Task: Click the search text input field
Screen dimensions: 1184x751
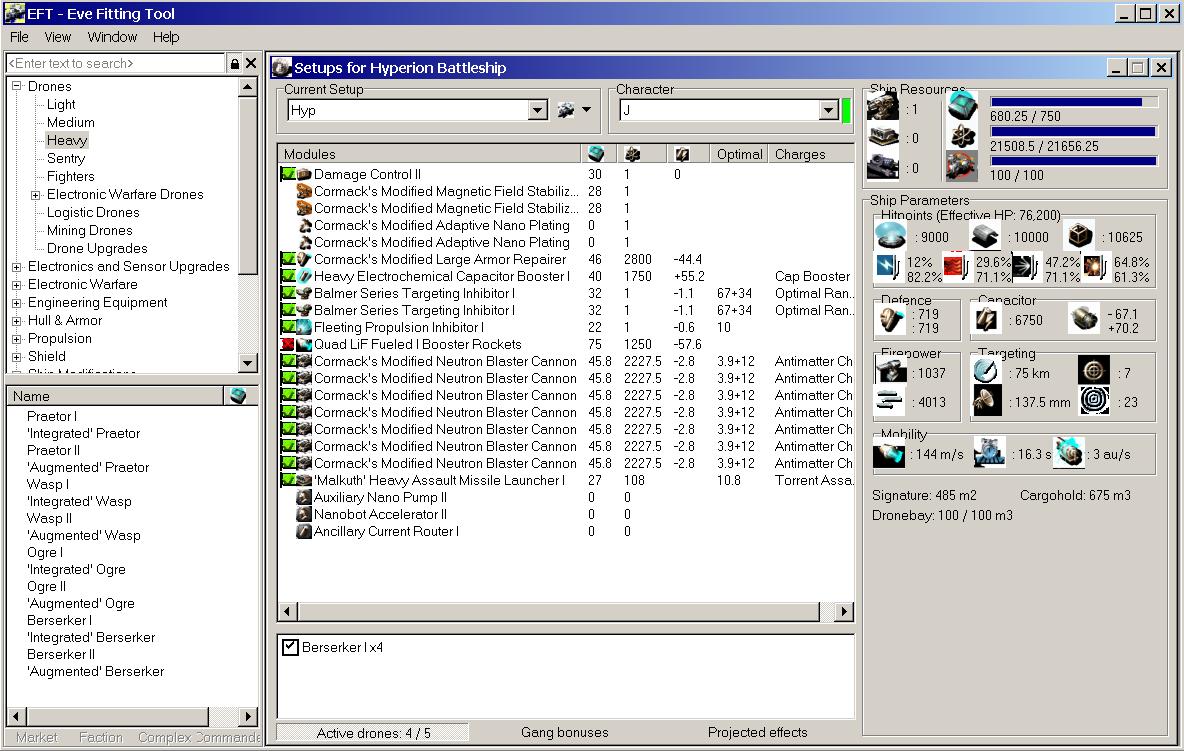Action: coord(115,63)
